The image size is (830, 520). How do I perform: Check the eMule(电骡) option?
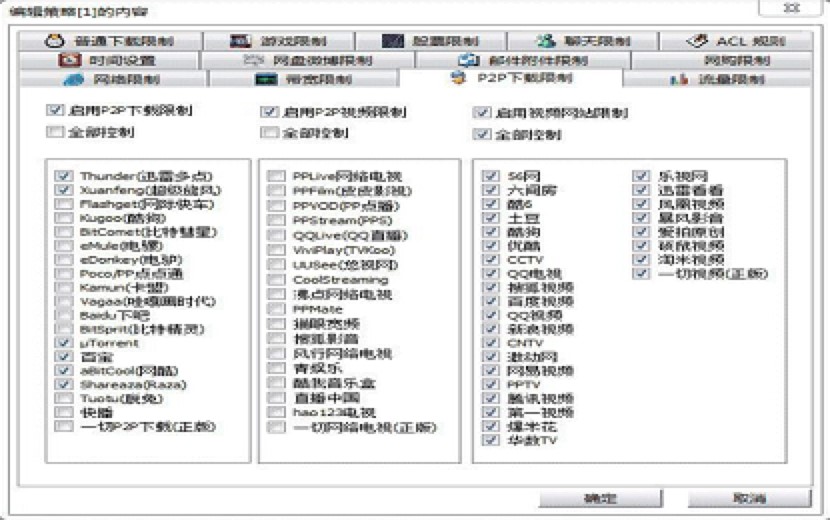coord(64,246)
